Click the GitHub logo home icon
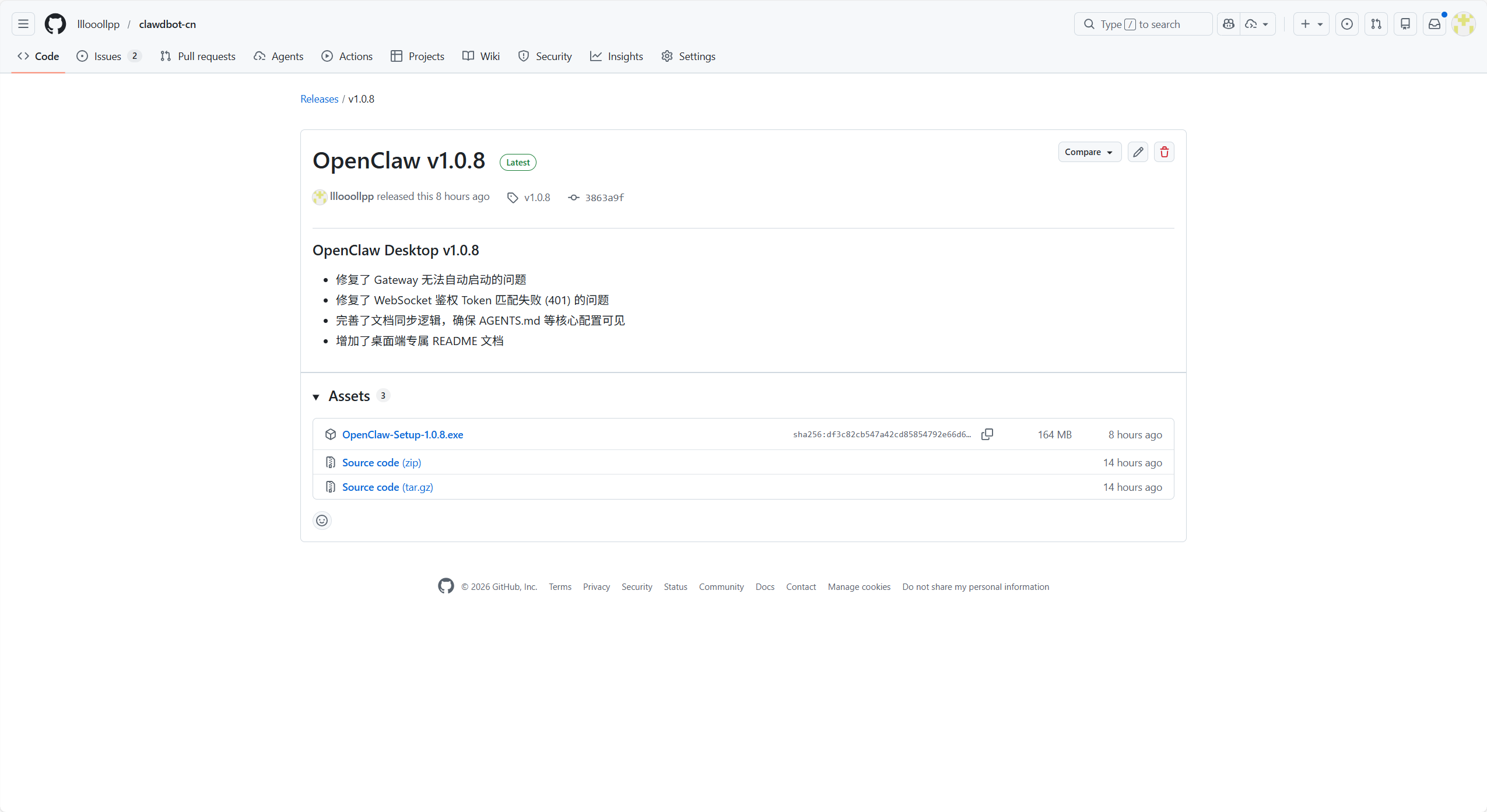This screenshot has width=1487, height=812. pos(55,24)
